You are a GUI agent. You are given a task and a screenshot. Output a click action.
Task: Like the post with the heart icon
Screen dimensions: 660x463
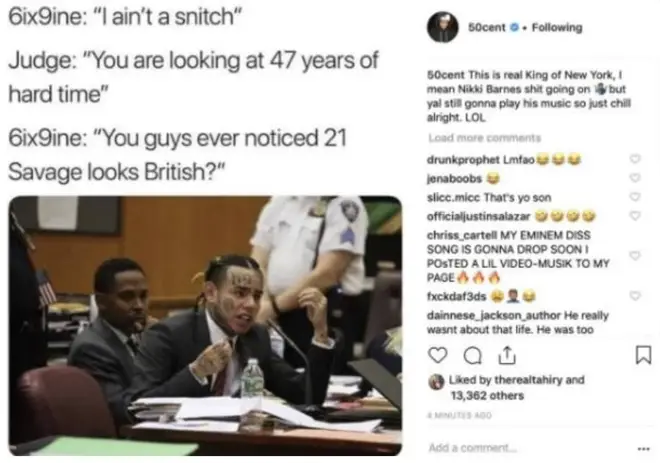pos(437,355)
